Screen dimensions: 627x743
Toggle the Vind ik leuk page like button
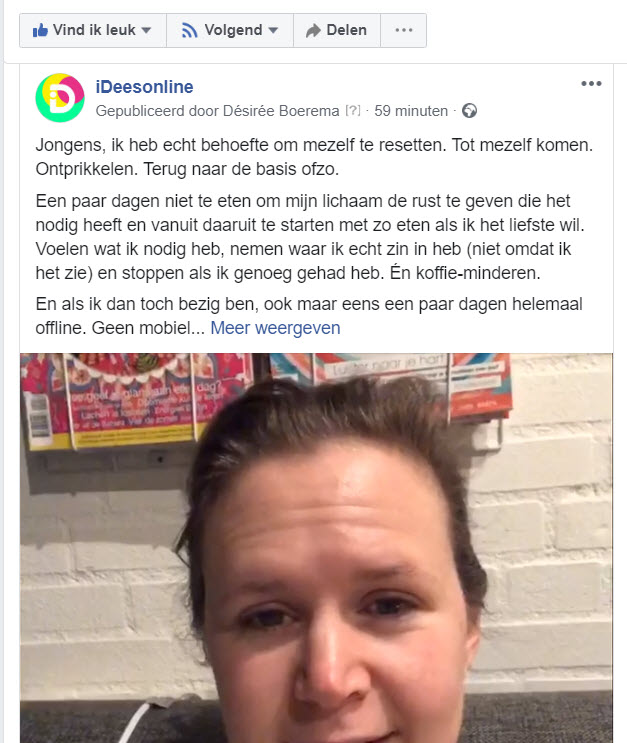tap(93, 30)
